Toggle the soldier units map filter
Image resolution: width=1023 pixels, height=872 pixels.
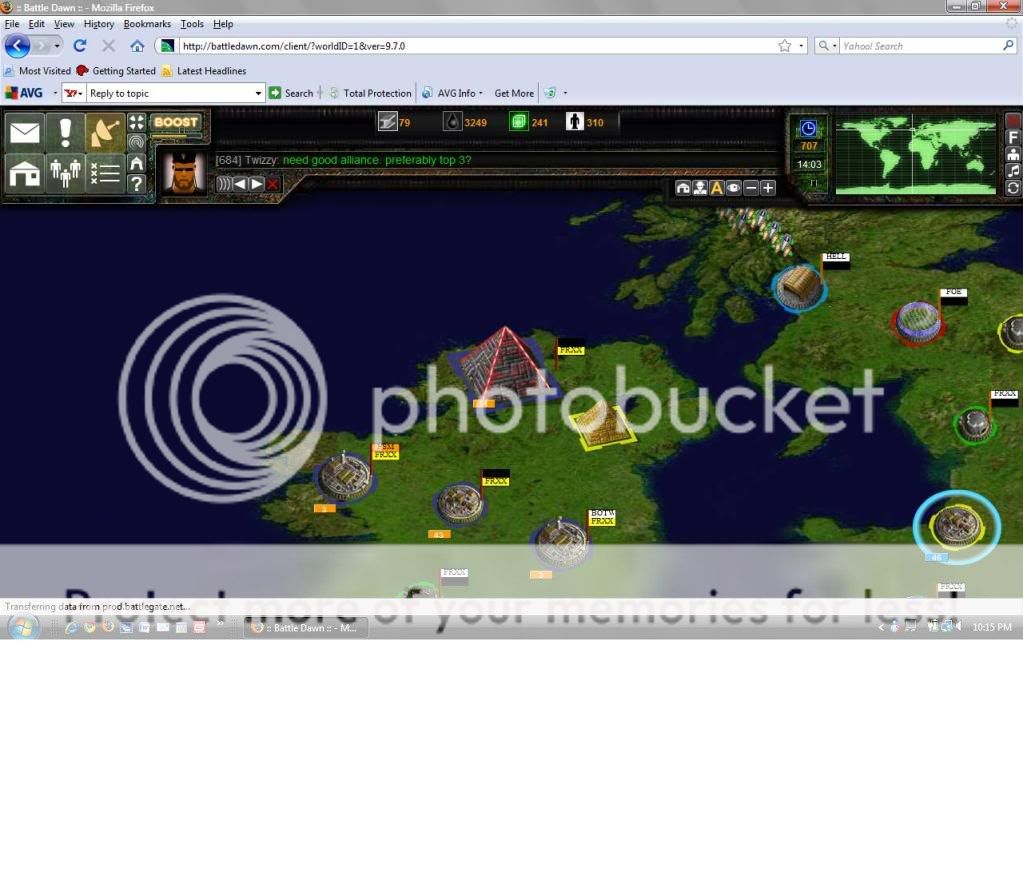700,188
